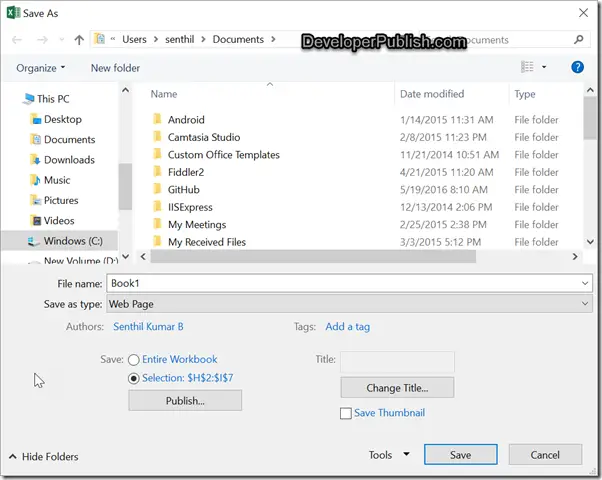Image resolution: width=602 pixels, height=480 pixels.
Task: Open the Organize menu
Action: 40,68
